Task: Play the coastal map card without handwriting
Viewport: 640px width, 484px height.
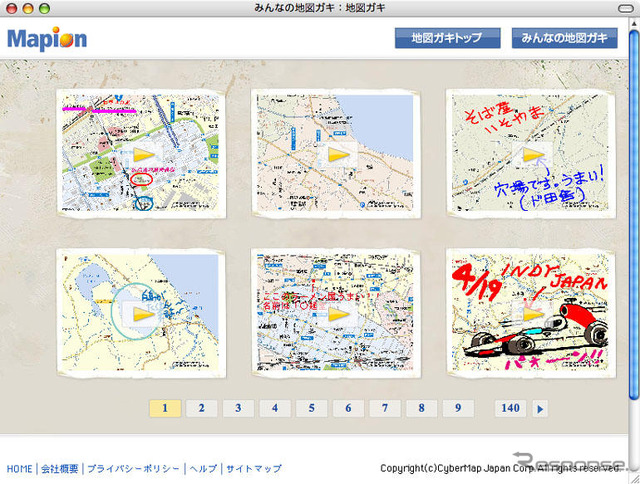Action: 337,155
